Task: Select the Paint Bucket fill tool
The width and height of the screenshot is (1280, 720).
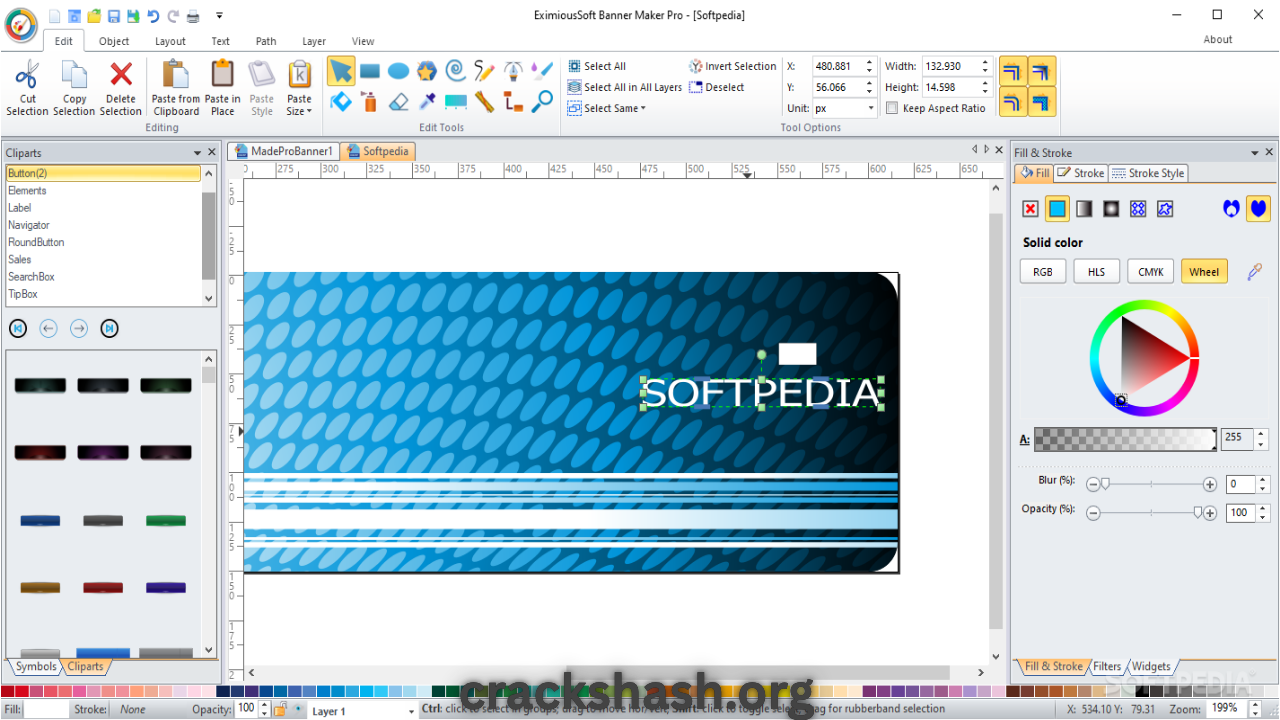Action: click(341, 101)
